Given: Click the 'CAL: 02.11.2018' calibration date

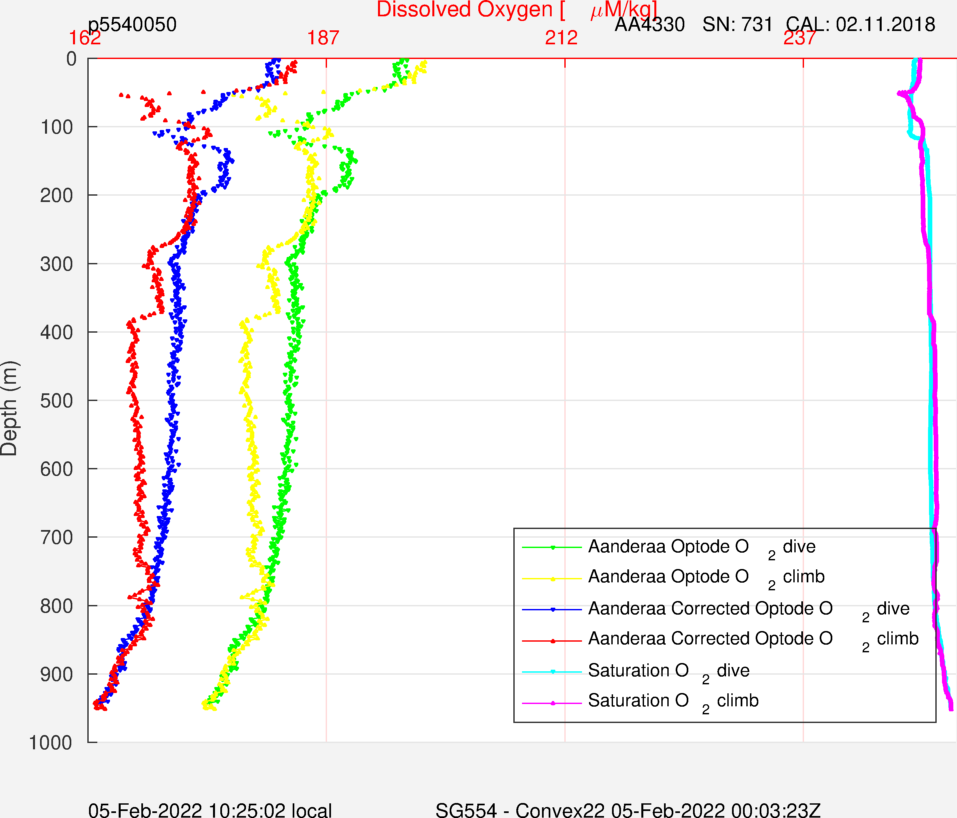Looking at the screenshot, I should (861, 24).
